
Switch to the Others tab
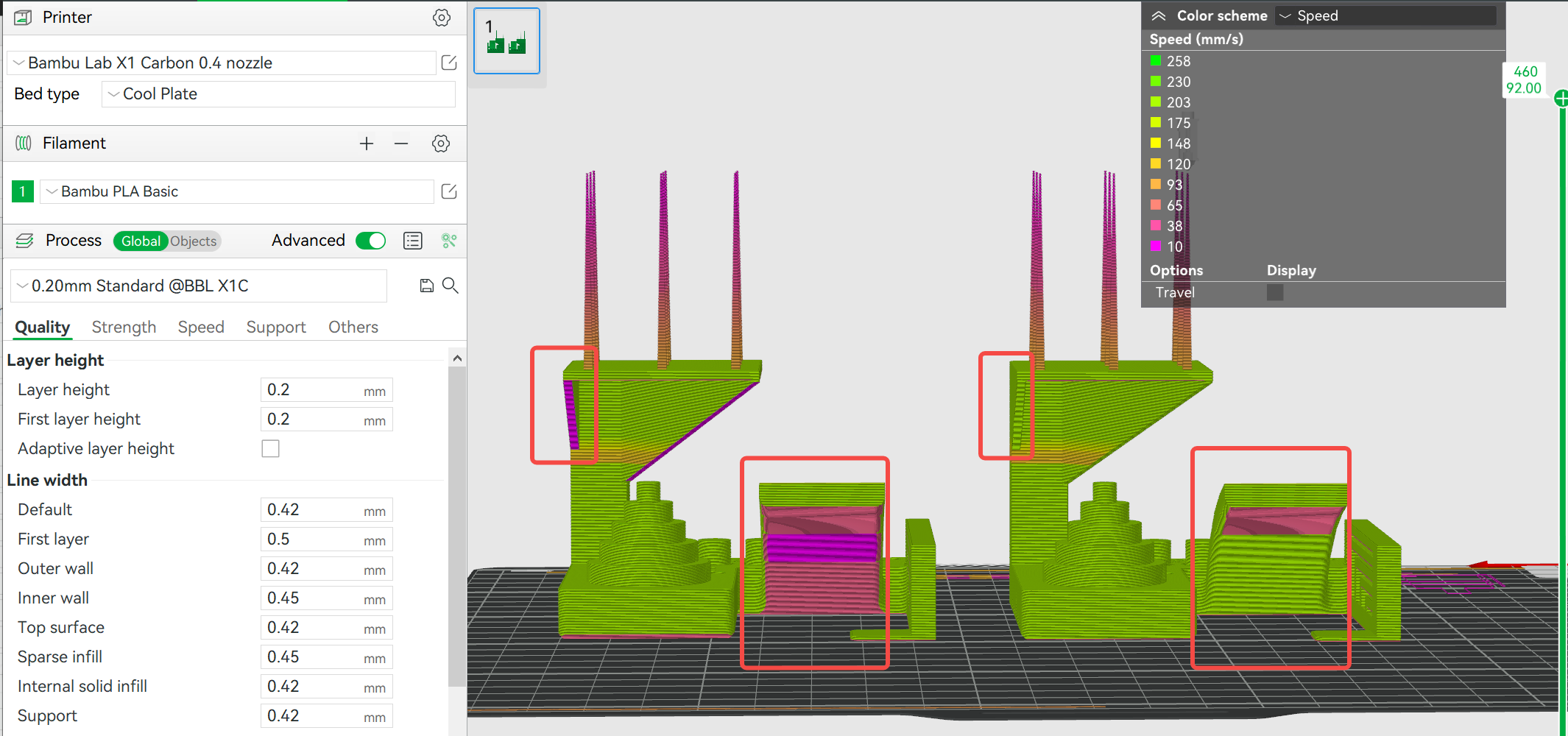point(353,327)
